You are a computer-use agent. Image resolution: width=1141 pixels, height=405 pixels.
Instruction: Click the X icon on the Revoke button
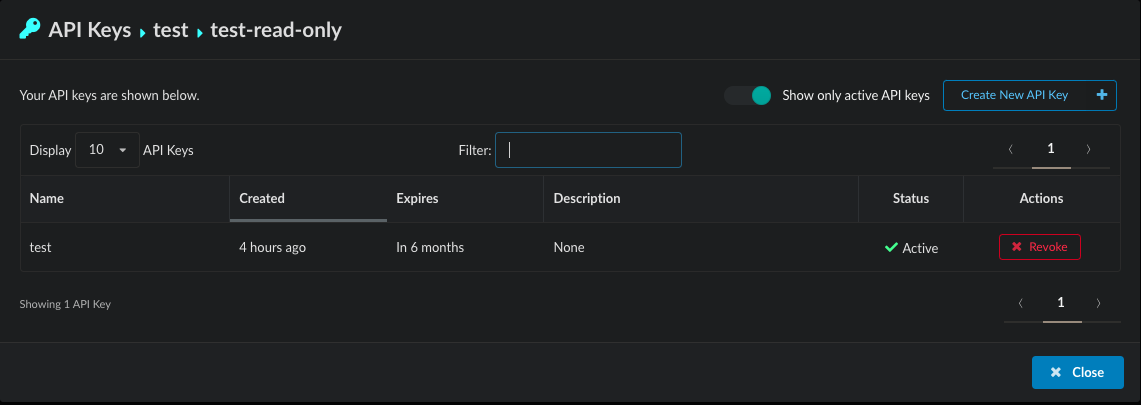[x=1017, y=247]
